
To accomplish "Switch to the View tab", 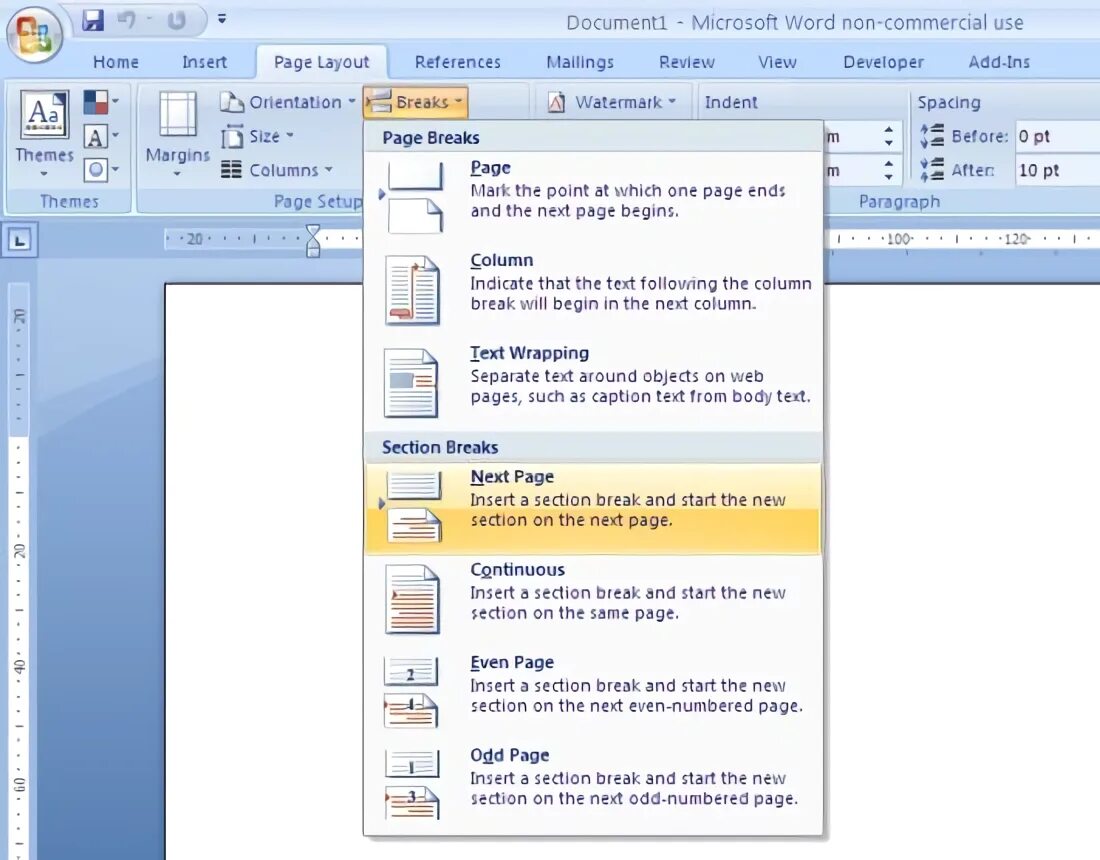I will [x=777, y=62].
